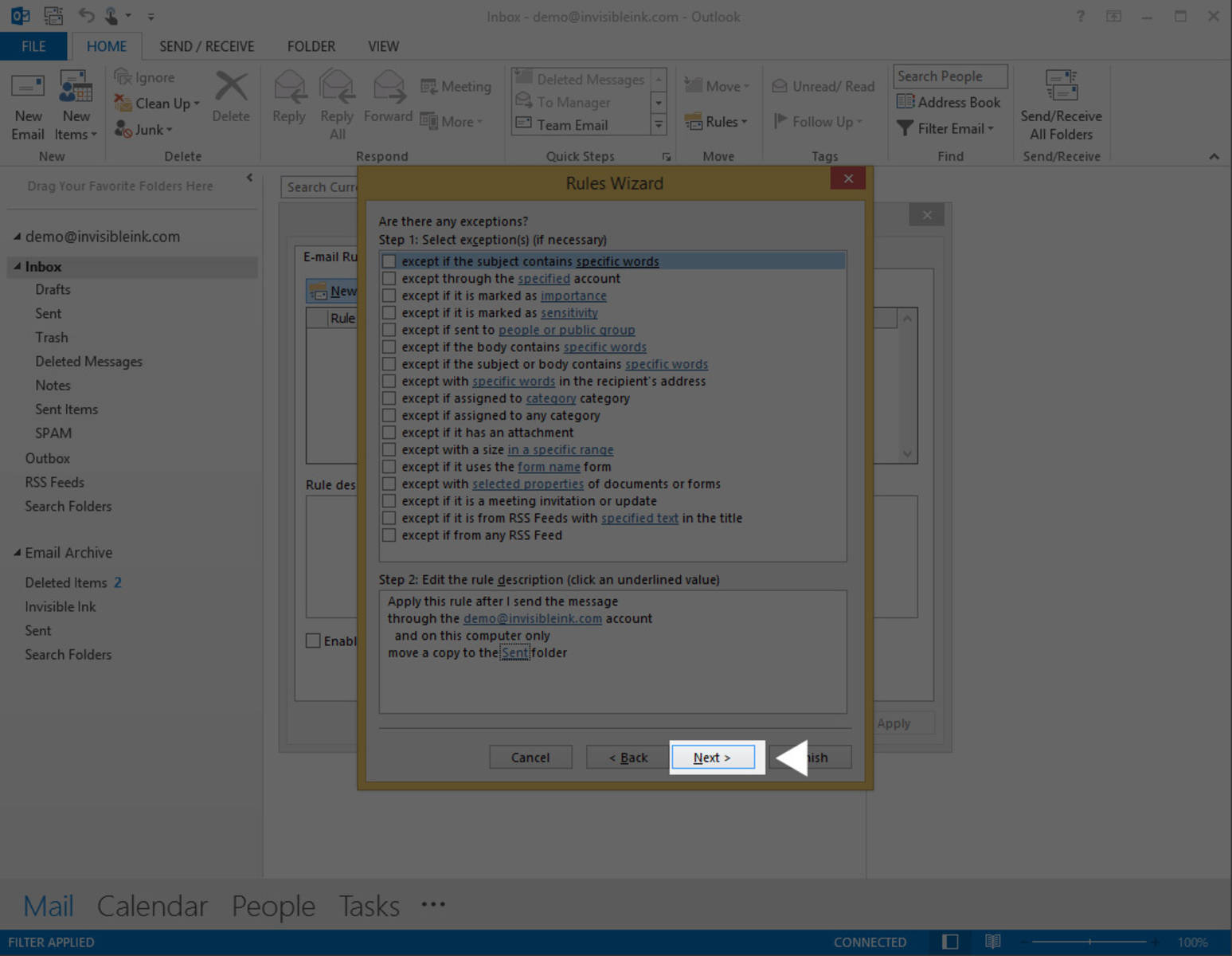Click the reading view icon in status bar
This screenshot has width=1232, height=956.
[x=992, y=942]
